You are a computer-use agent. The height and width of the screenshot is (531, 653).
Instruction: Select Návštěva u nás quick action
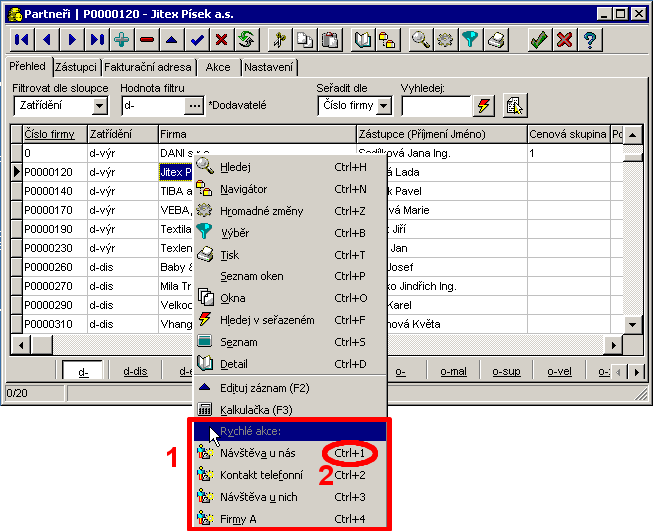[x=257, y=453]
